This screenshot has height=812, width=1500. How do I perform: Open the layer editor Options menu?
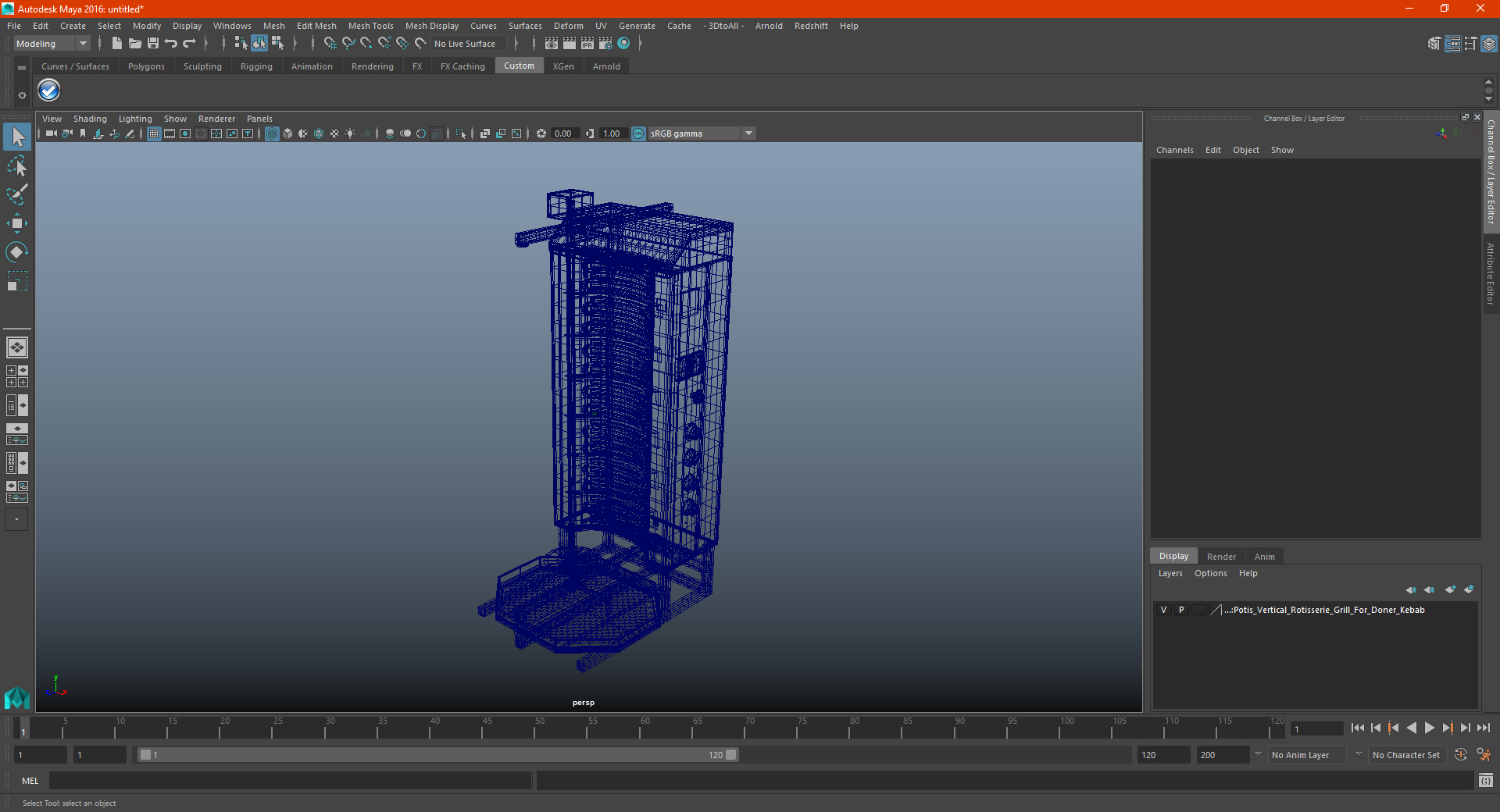click(1210, 573)
